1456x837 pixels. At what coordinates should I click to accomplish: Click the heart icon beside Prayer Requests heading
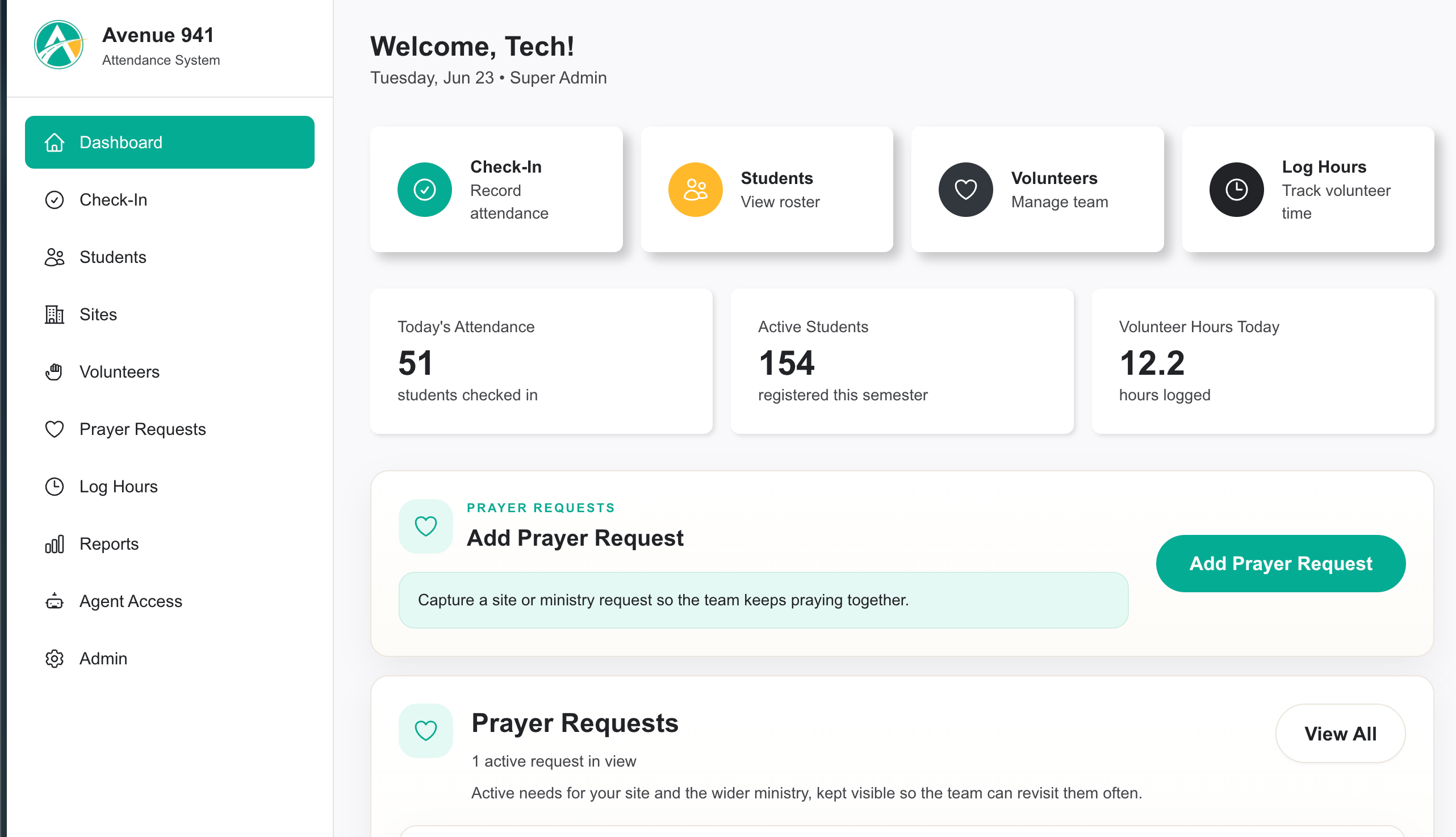(x=425, y=731)
